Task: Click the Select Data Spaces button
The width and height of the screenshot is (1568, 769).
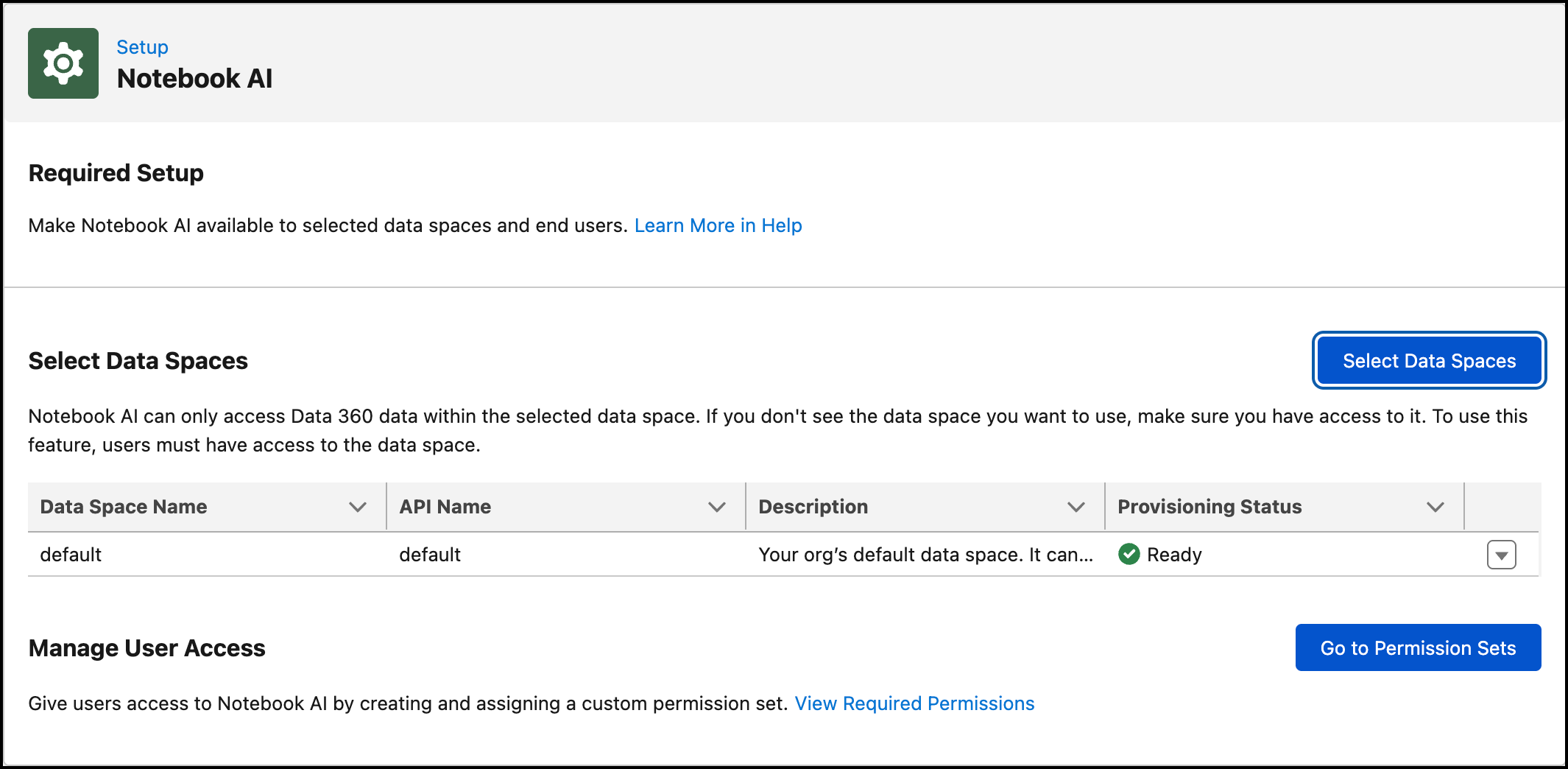Action: (1429, 360)
